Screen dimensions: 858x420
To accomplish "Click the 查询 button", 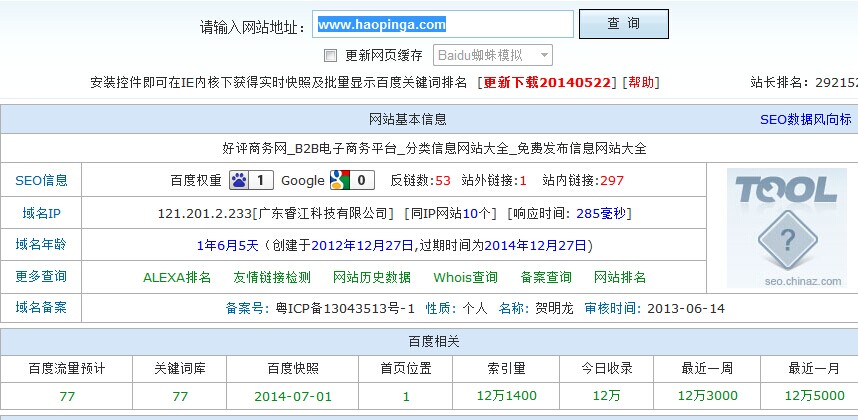I will [624, 24].
